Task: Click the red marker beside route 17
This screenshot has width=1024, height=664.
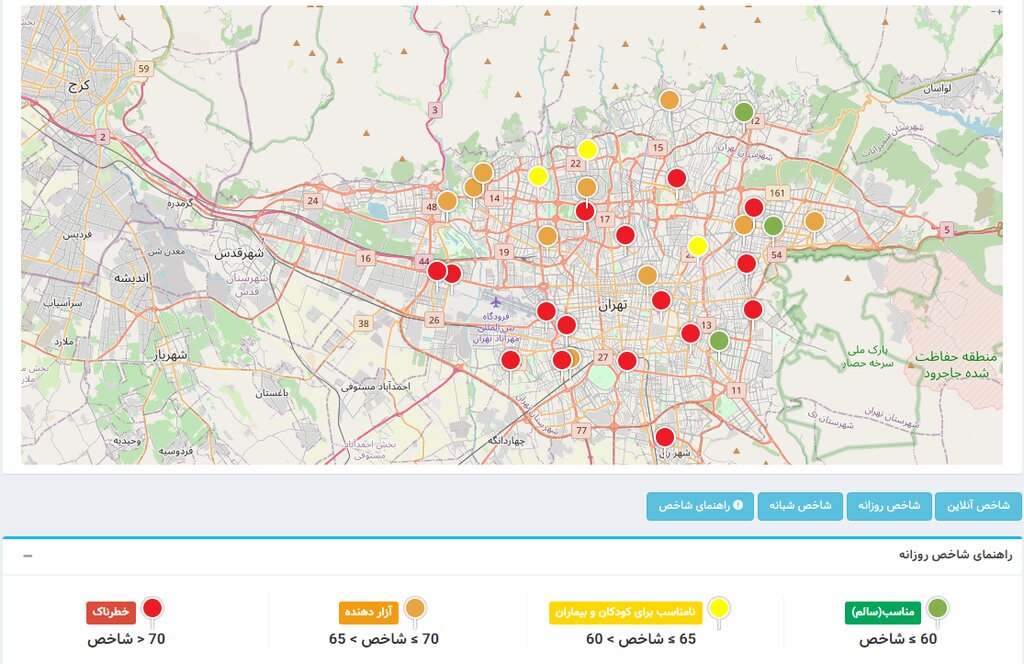Action: click(625, 235)
